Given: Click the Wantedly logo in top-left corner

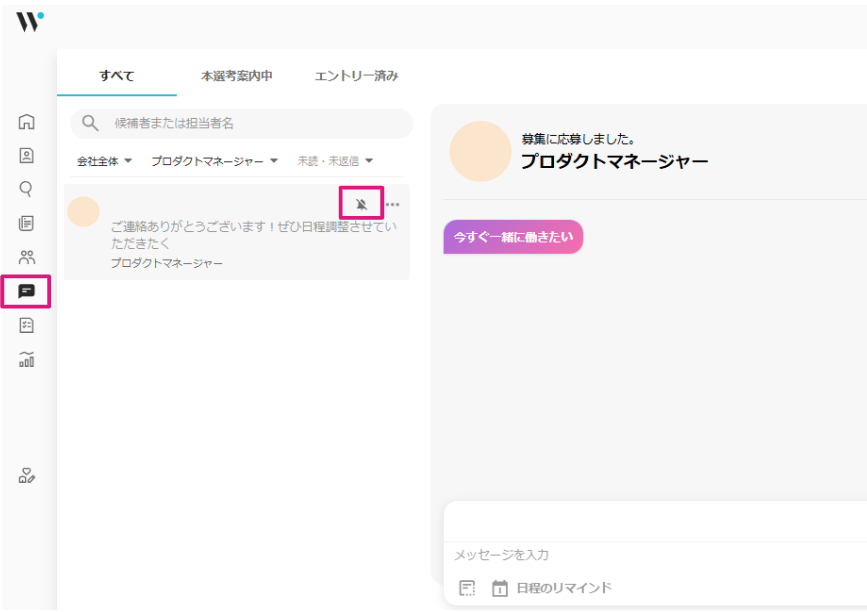Looking at the screenshot, I should click(x=29, y=21).
